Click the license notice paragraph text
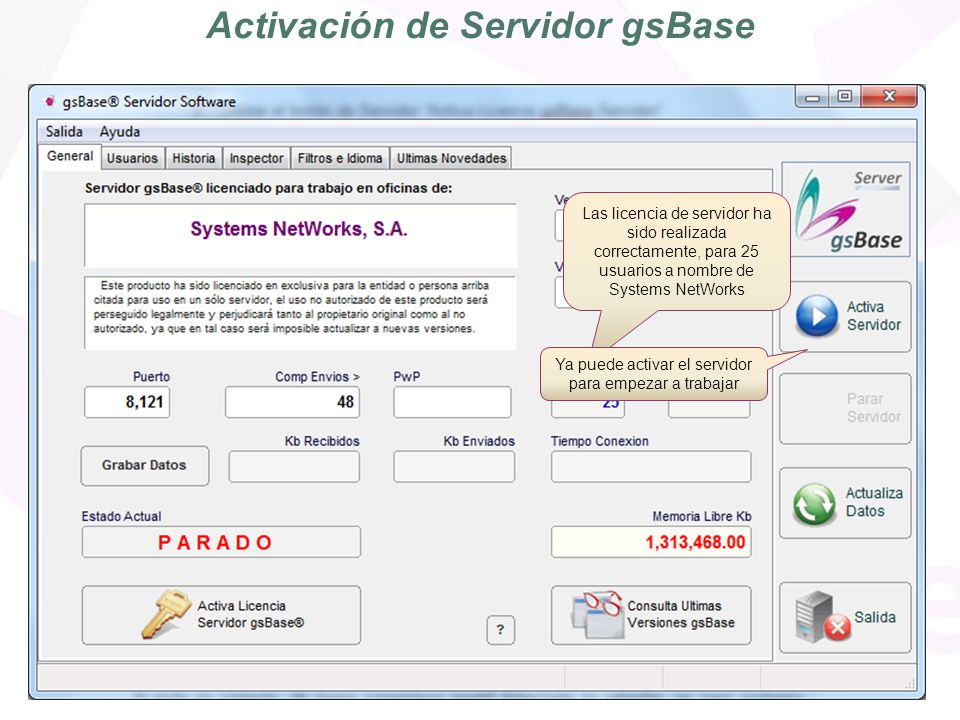The width and height of the screenshot is (960, 720). coord(291,307)
